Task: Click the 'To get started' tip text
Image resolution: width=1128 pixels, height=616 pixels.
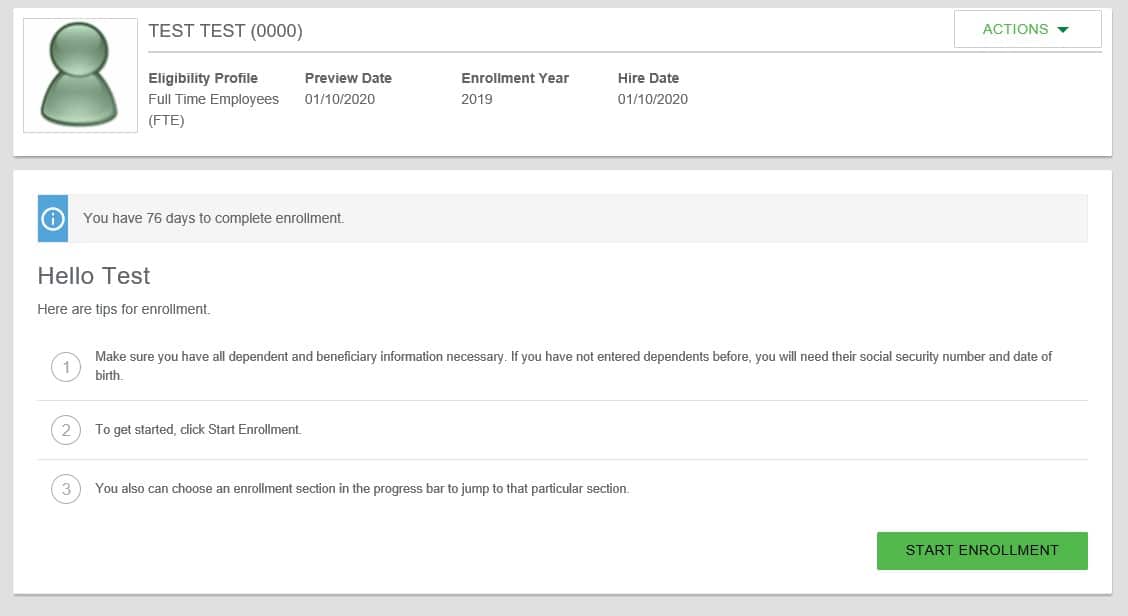Action: click(x=198, y=430)
